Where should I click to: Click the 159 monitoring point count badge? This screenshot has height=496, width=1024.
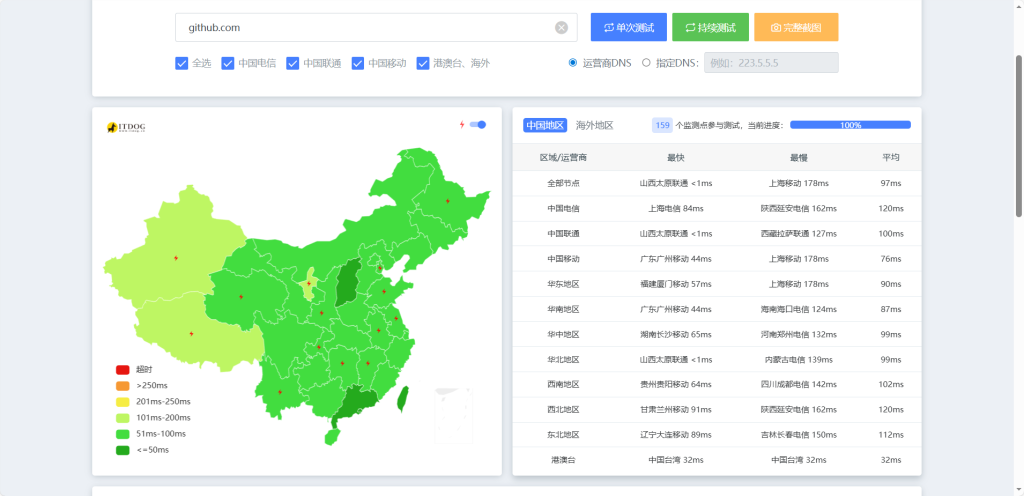[662, 125]
